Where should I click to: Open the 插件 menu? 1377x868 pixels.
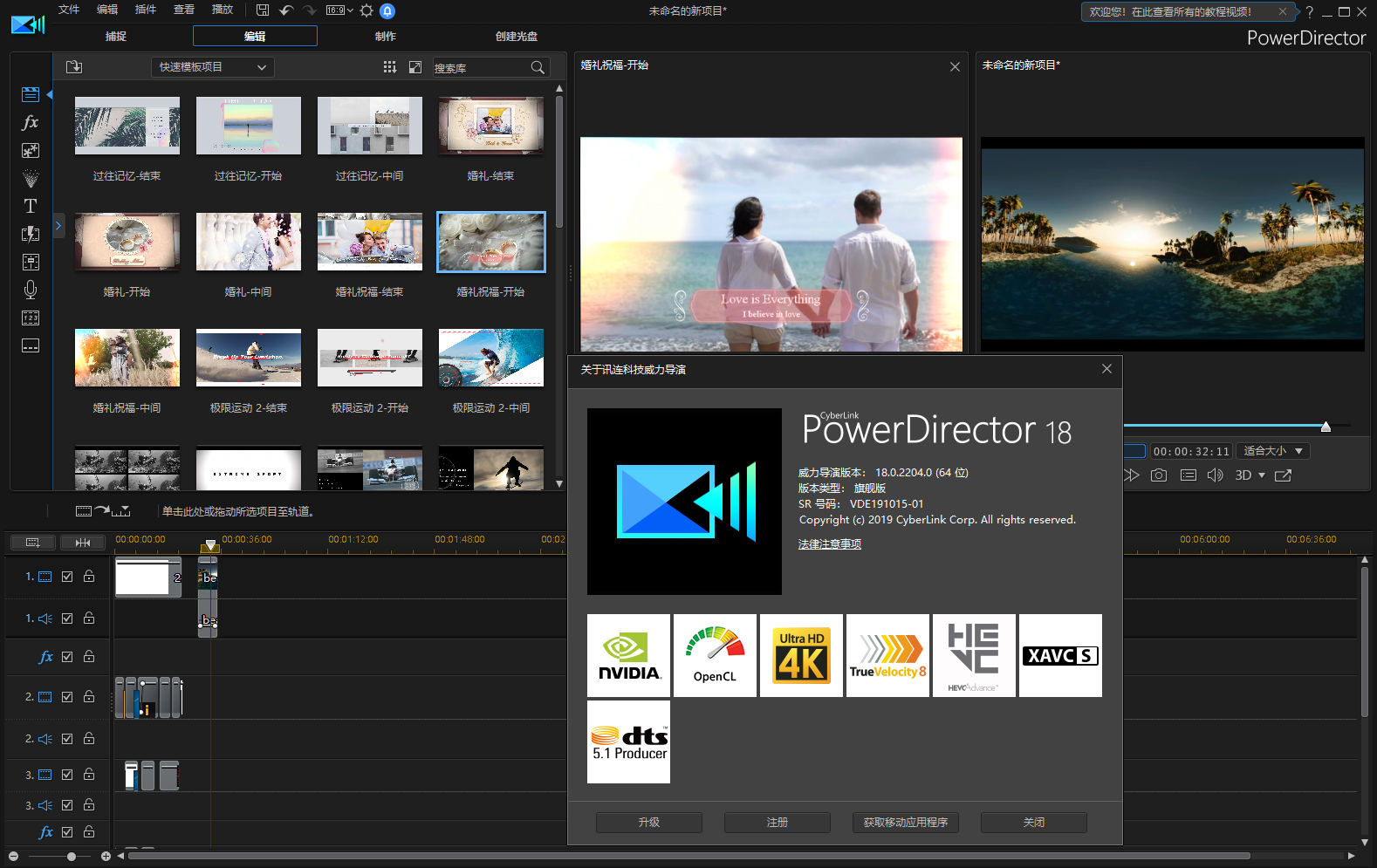(x=146, y=10)
